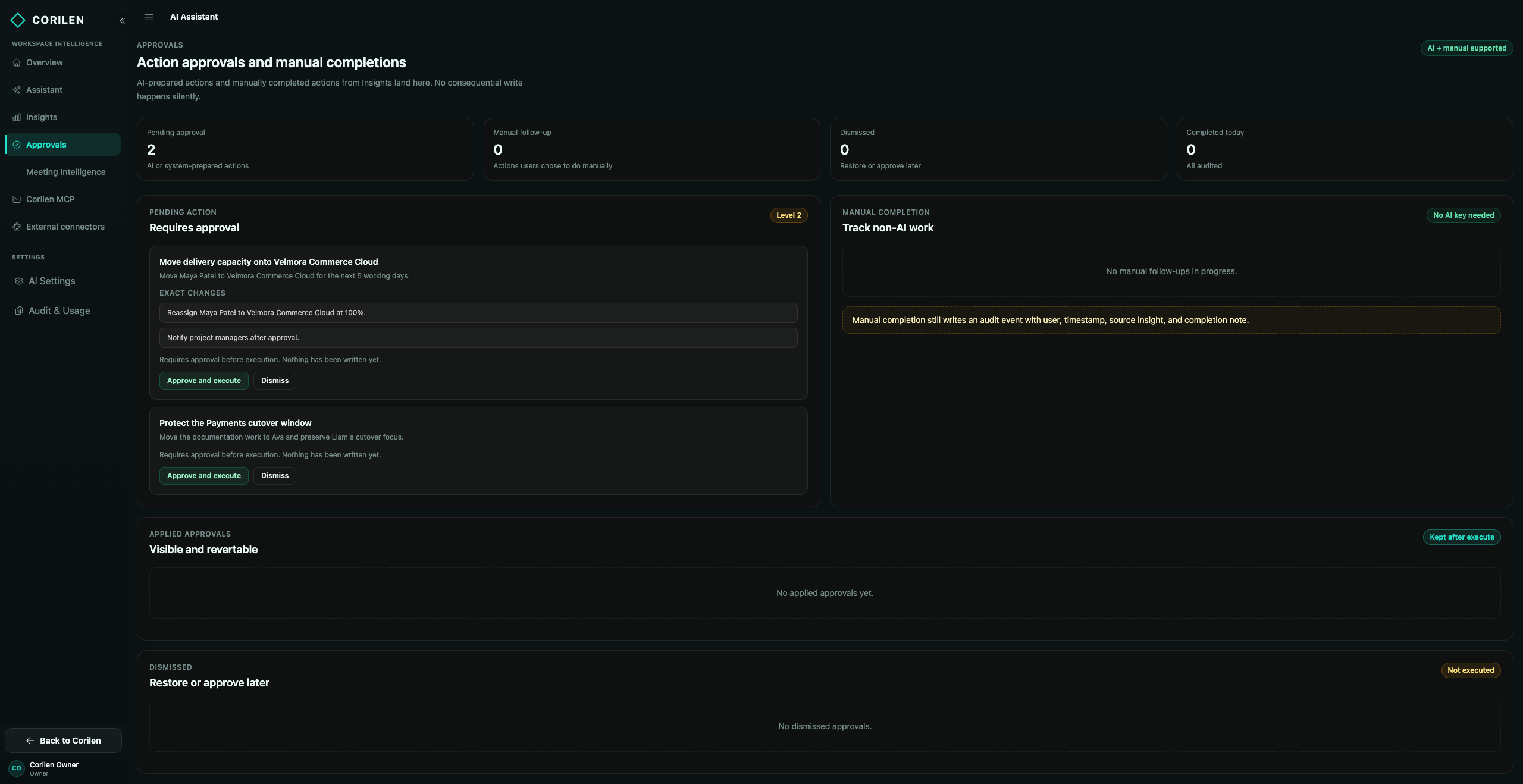Click the Corilen diamond logo icon
Image resolution: width=1523 pixels, height=784 pixels.
coord(18,20)
